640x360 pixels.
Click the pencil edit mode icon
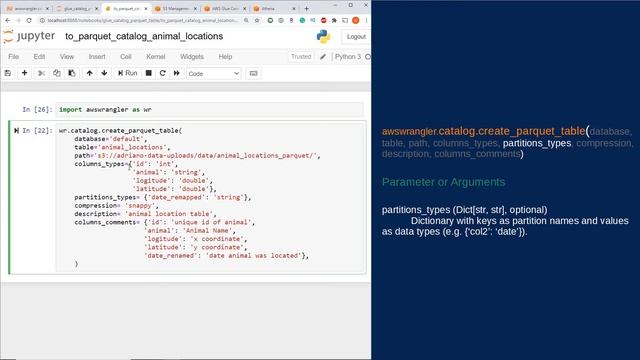pos(323,57)
